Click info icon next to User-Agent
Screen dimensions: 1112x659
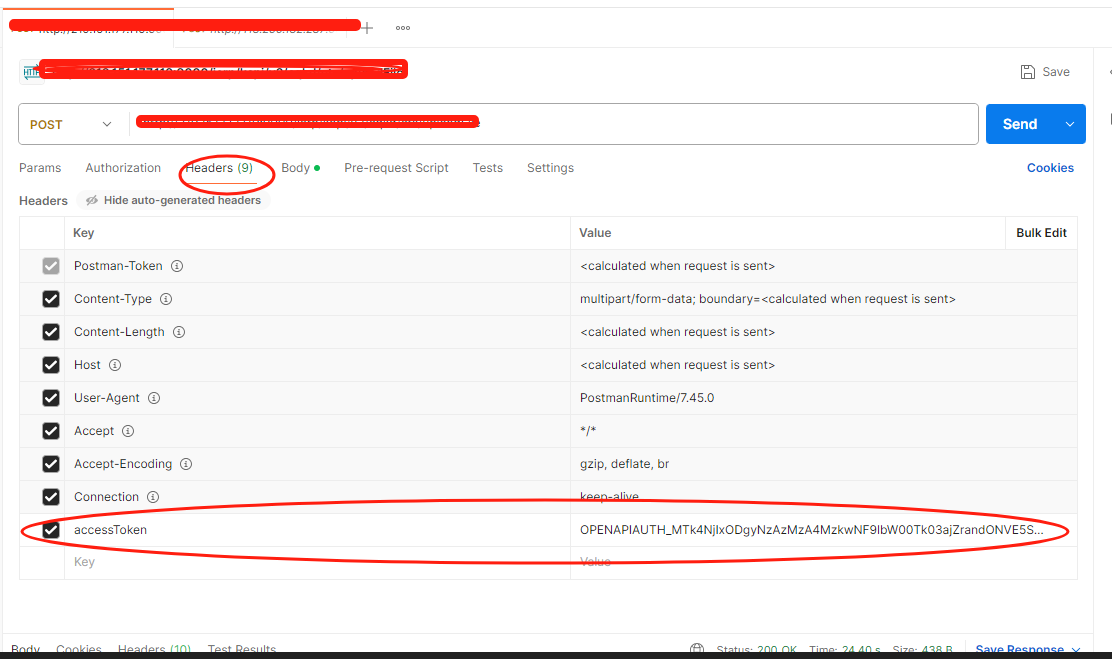click(x=154, y=398)
